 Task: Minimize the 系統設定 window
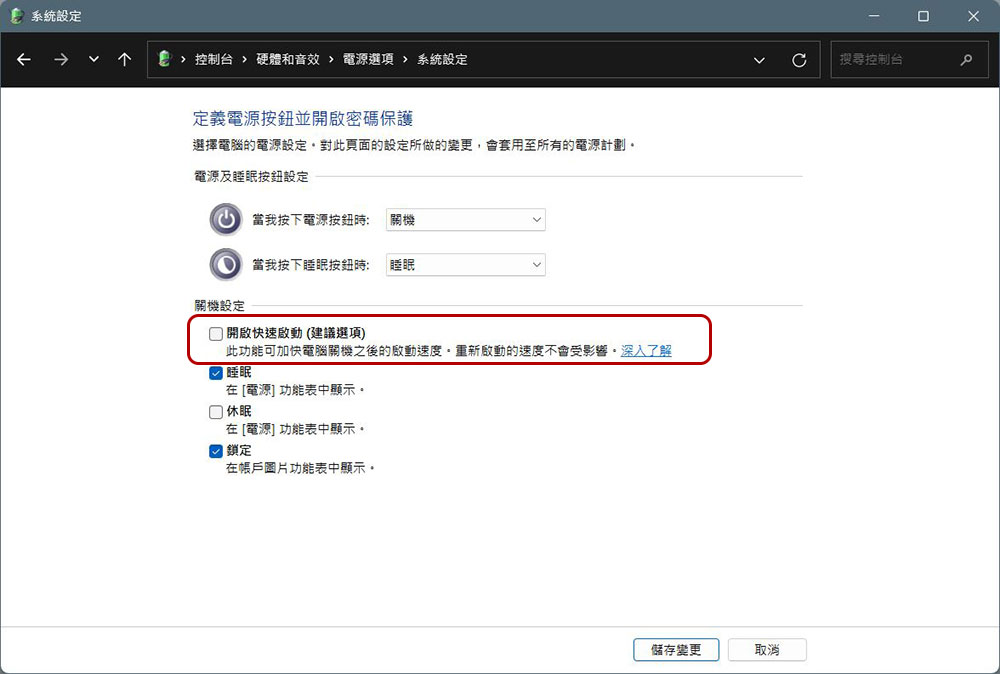tap(874, 16)
